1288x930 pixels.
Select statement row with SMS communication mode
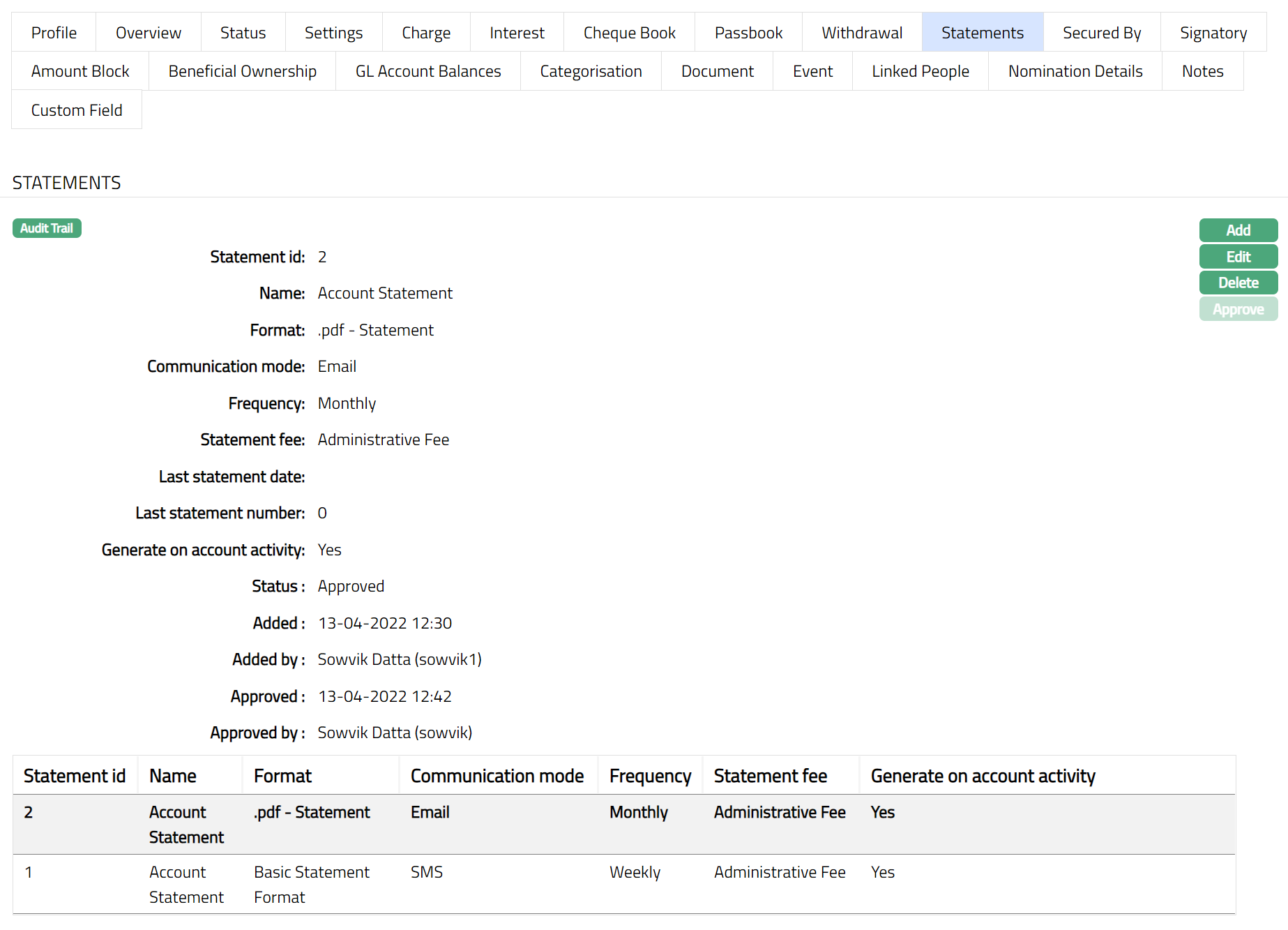(x=426, y=873)
